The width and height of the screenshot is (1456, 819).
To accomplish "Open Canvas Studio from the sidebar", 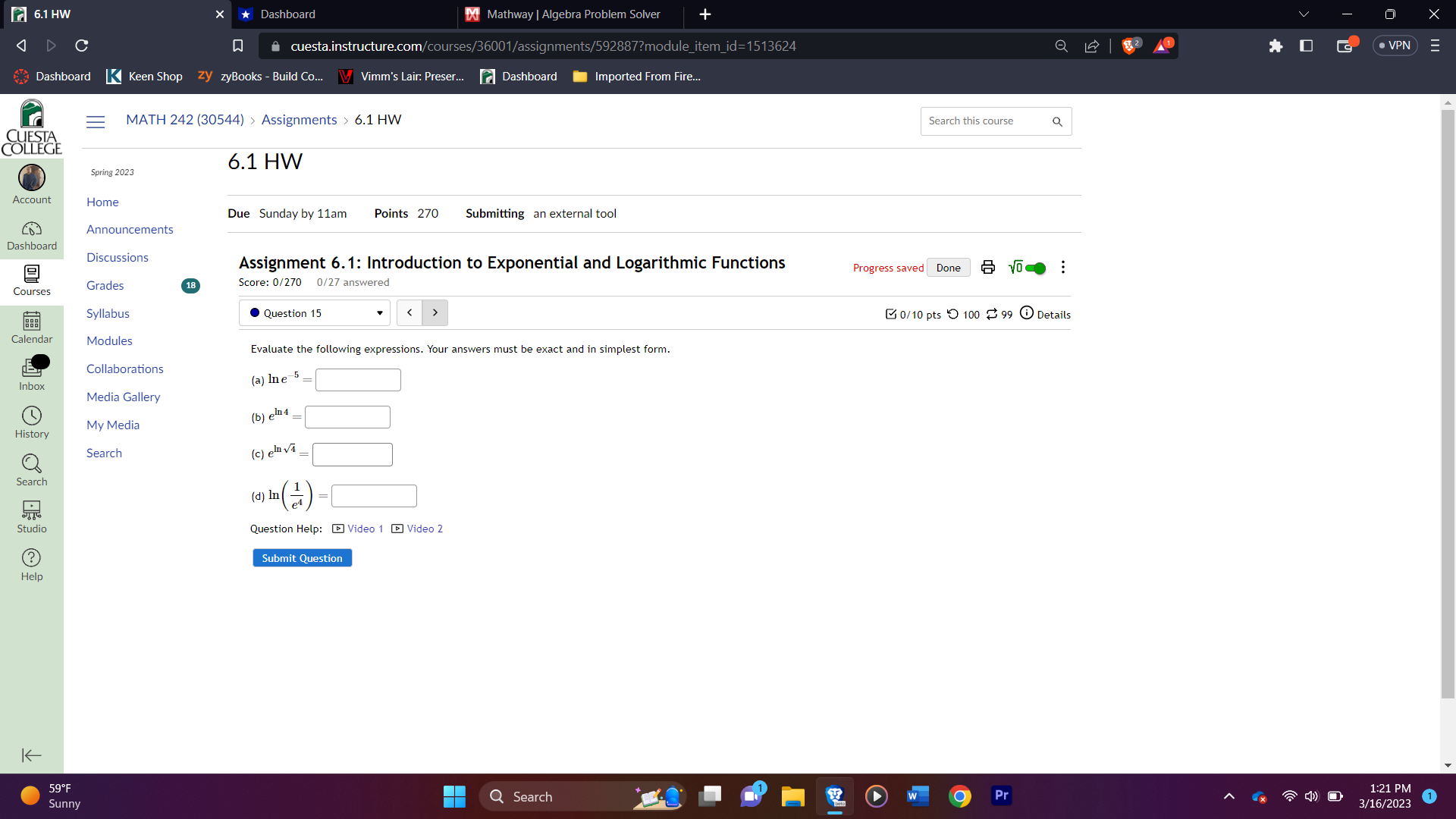I will pos(31,516).
